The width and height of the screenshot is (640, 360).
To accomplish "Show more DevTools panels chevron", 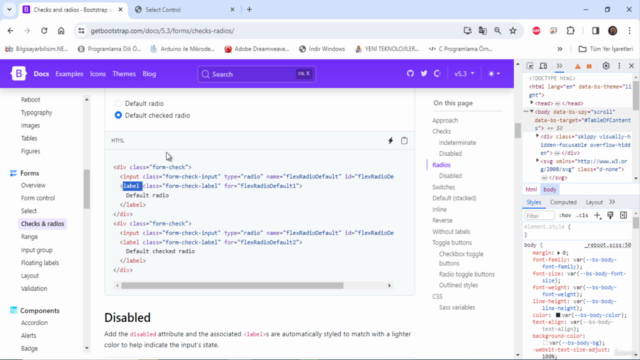I will (x=559, y=66).
